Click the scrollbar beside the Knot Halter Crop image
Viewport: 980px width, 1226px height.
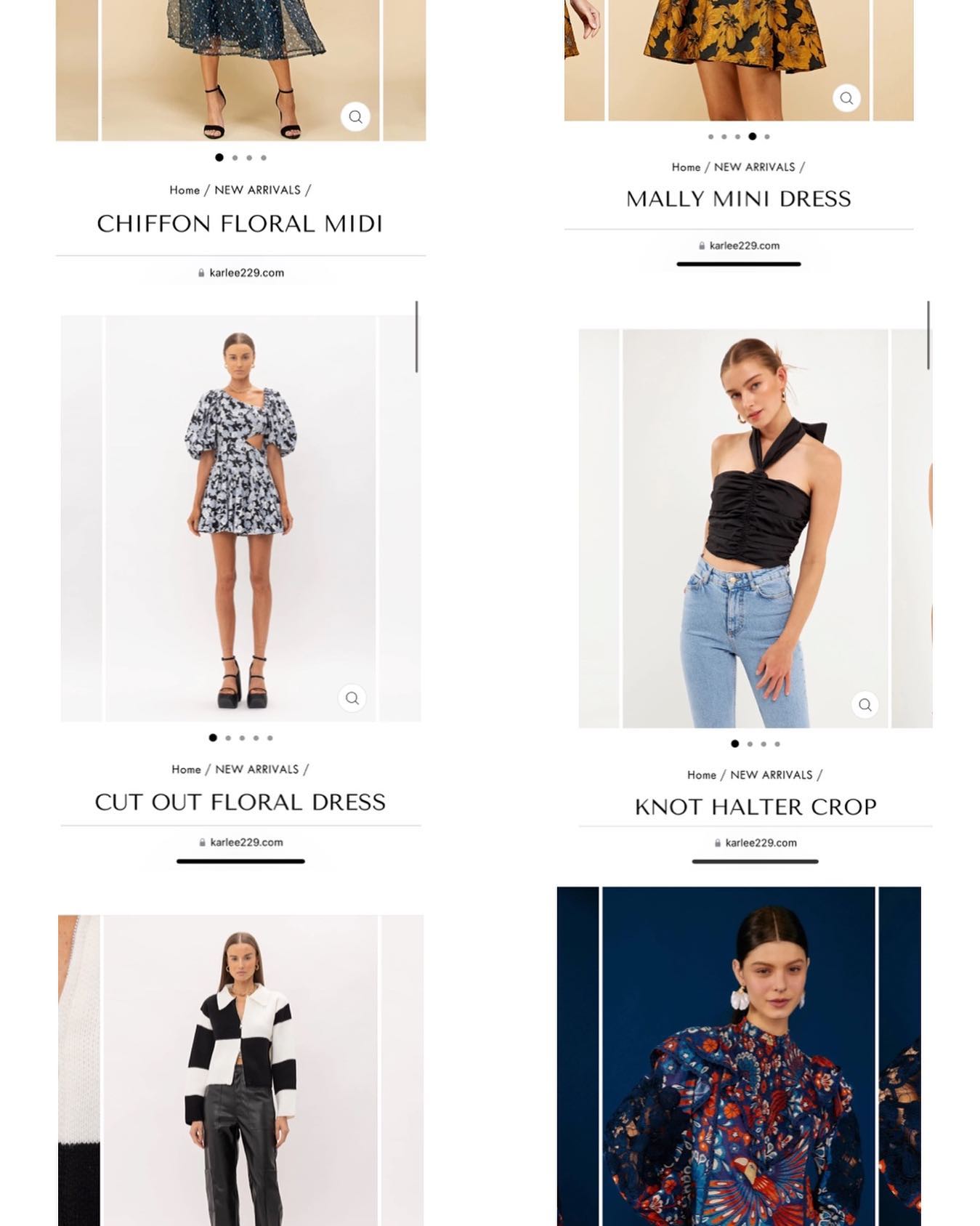coord(928,335)
